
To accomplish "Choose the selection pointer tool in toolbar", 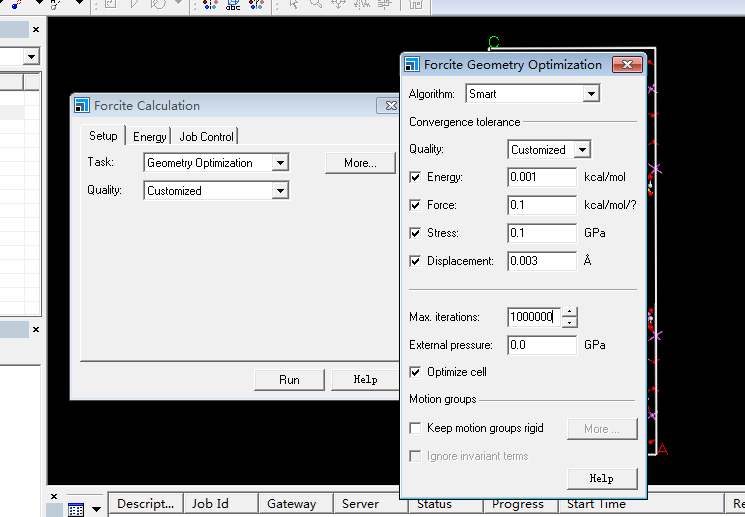I will pos(294,4).
